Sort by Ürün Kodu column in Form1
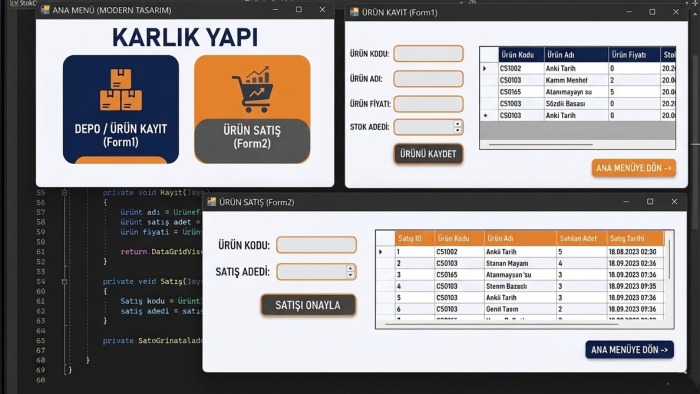 (x=521, y=55)
